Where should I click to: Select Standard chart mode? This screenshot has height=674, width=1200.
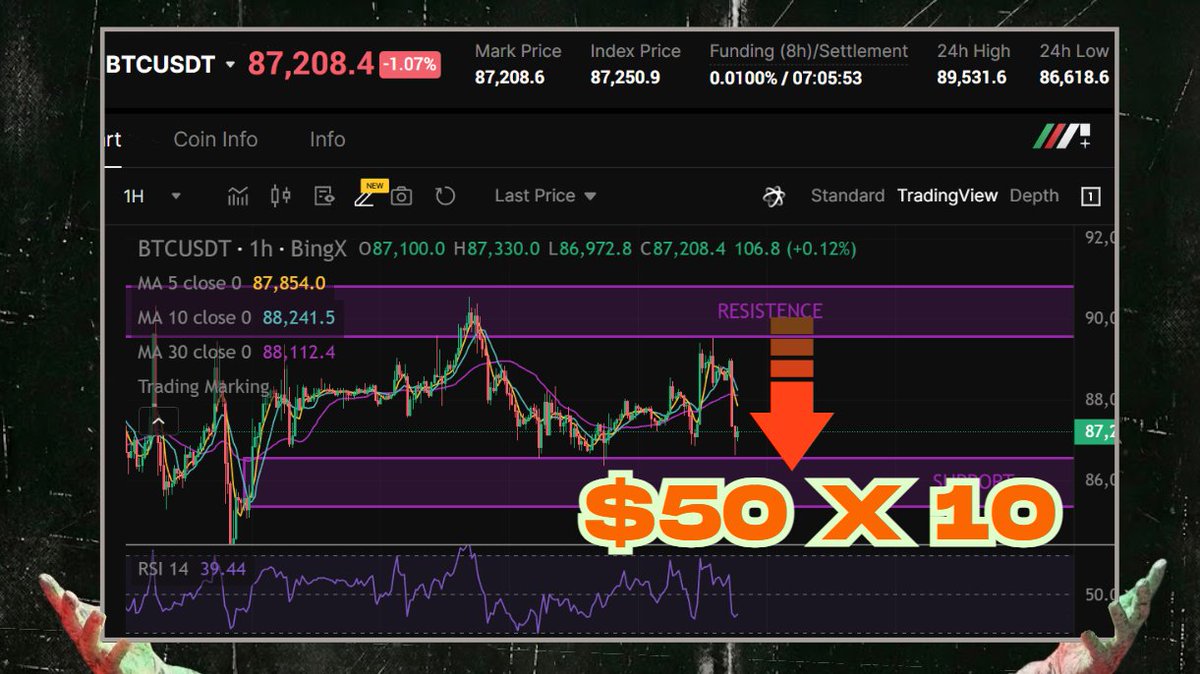point(847,196)
